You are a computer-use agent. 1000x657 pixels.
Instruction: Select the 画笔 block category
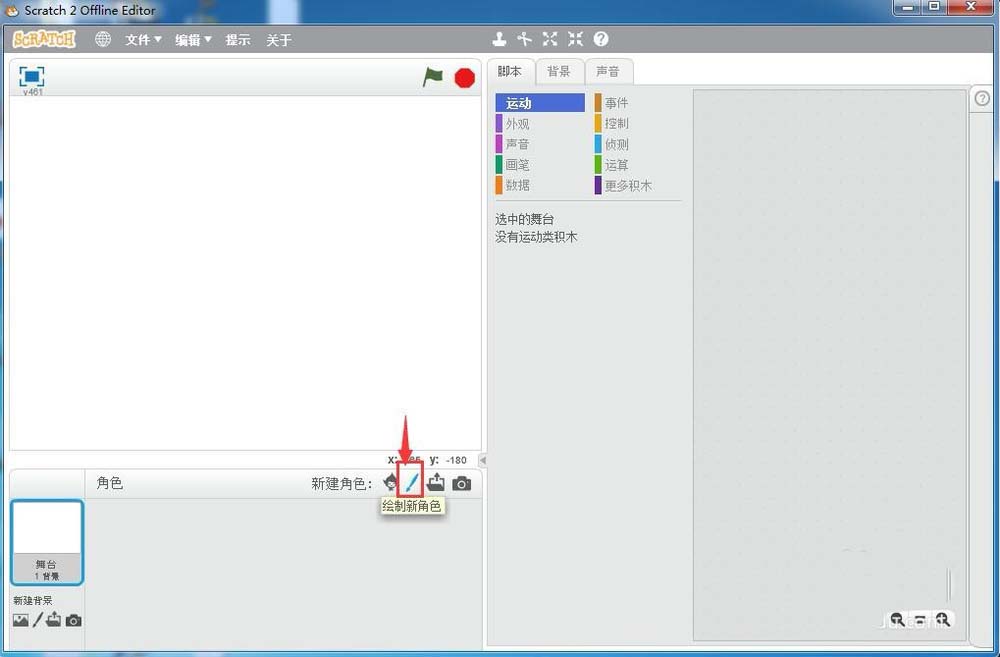(x=518, y=164)
